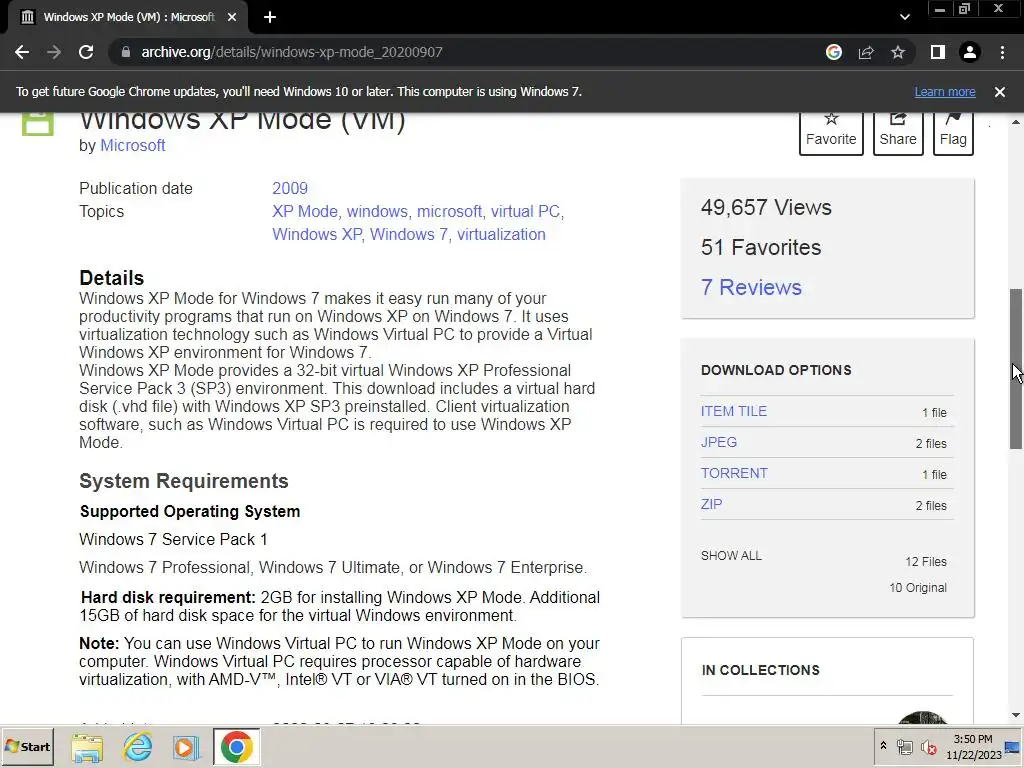
Task: Open Windows Explorer from taskbar
Action: coord(87,747)
